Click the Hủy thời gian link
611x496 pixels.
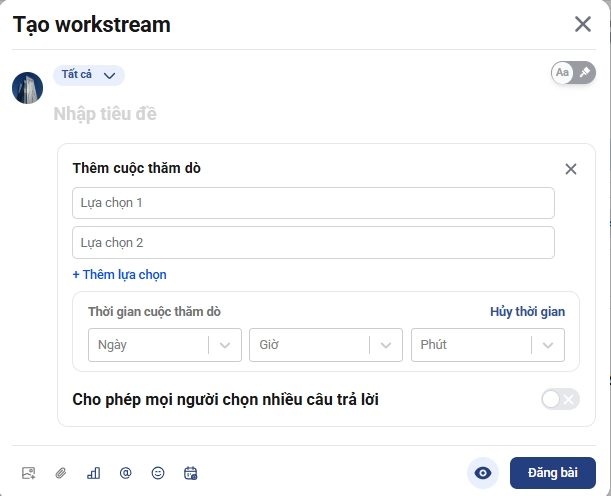[x=527, y=312]
